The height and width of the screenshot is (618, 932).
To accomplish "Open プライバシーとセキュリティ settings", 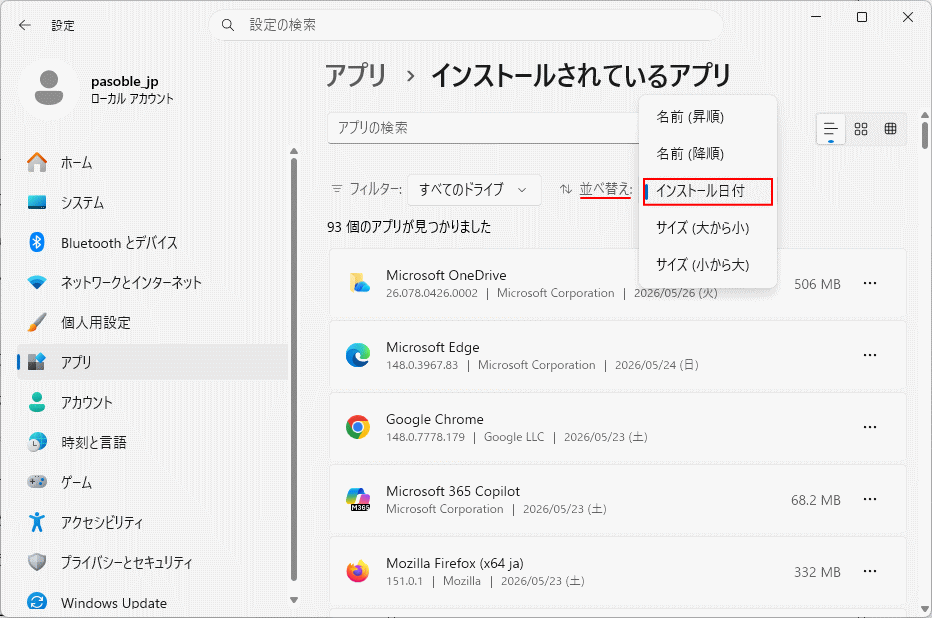I will [x=153, y=562].
